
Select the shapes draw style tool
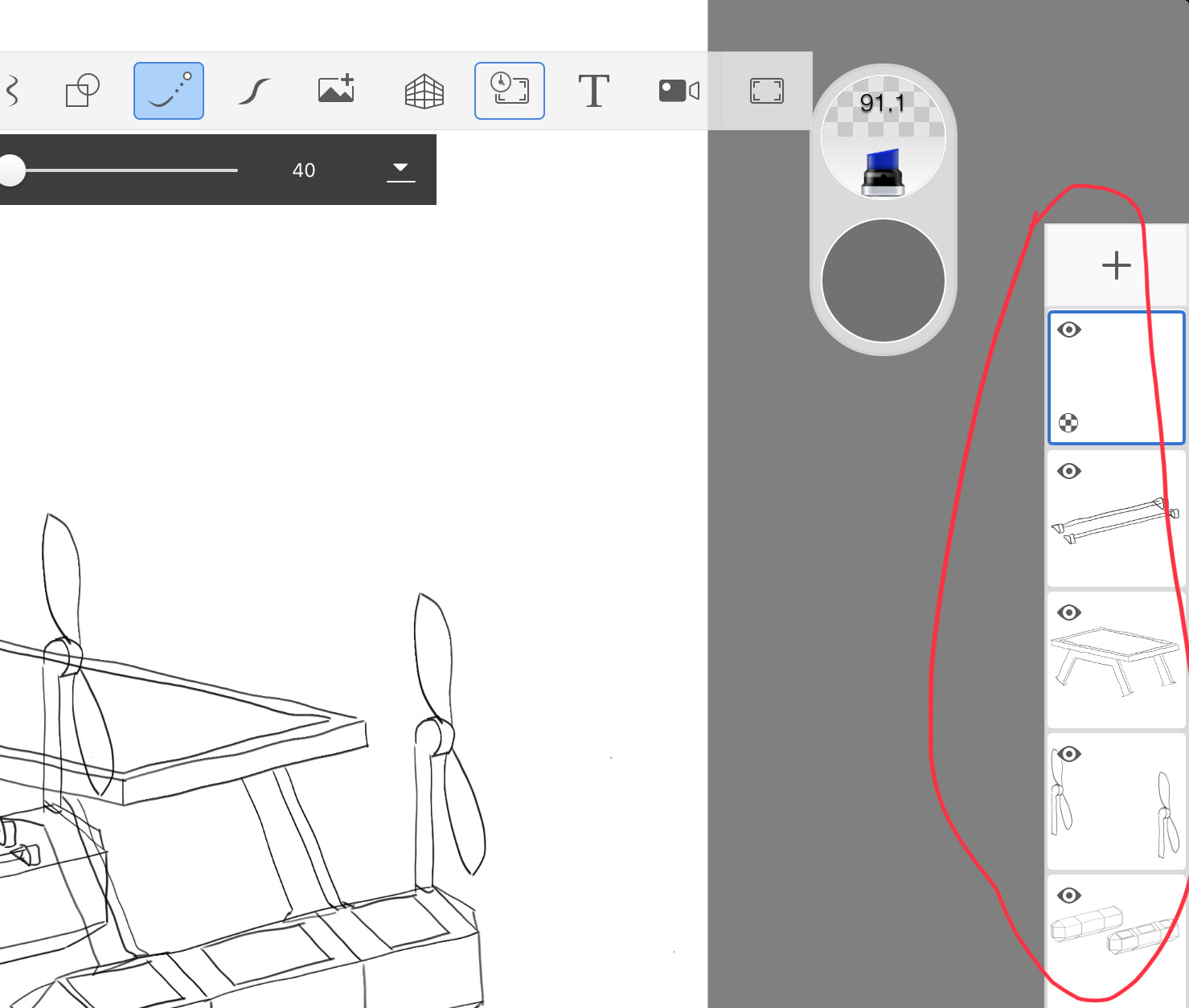[x=82, y=91]
